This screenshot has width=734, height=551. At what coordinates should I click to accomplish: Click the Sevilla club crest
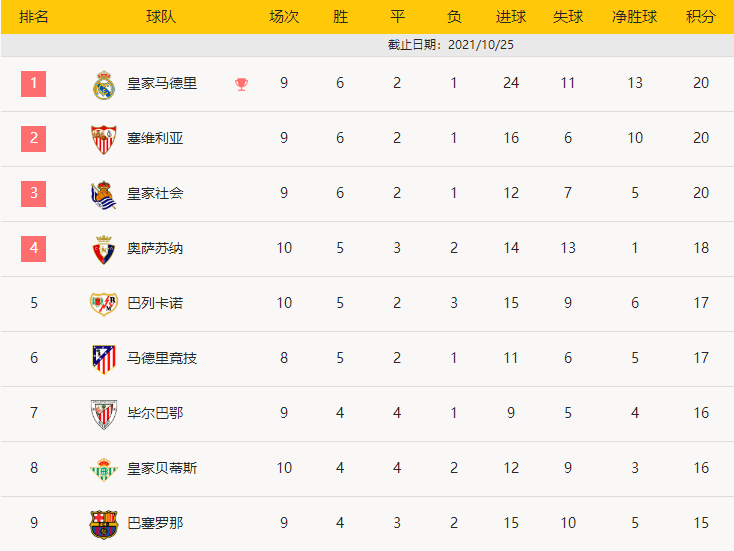click(104, 139)
